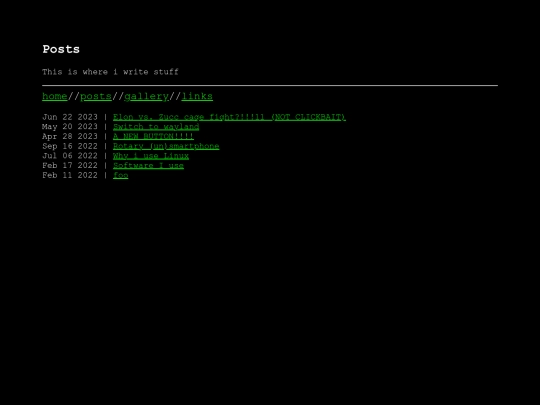The height and width of the screenshot is (405, 540).
Task: Click the date Feb 11 2022
Action: pos(70,175)
